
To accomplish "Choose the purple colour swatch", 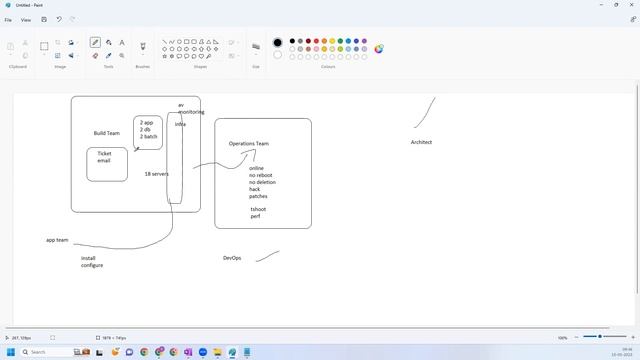I will point(364,41).
